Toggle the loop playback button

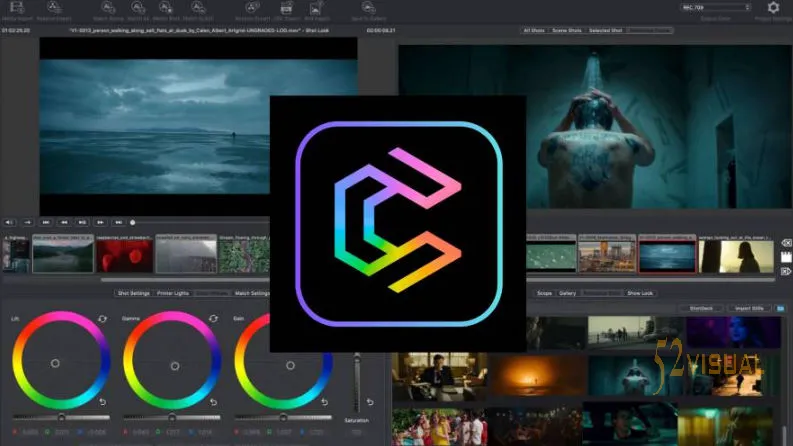coord(27,222)
